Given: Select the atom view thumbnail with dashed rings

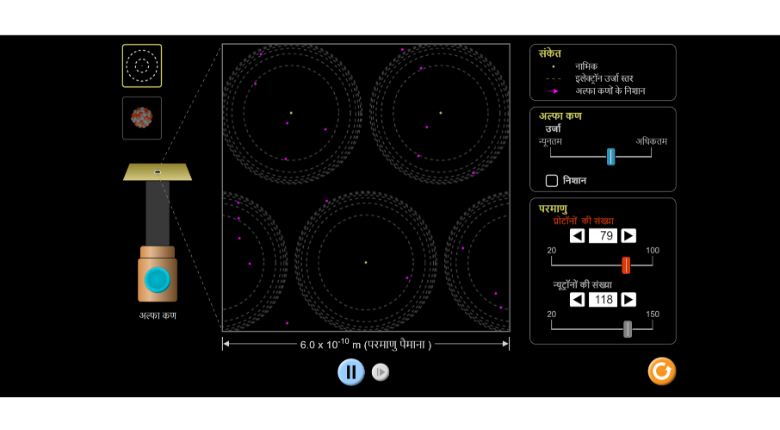Looking at the screenshot, I should pos(142,66).
